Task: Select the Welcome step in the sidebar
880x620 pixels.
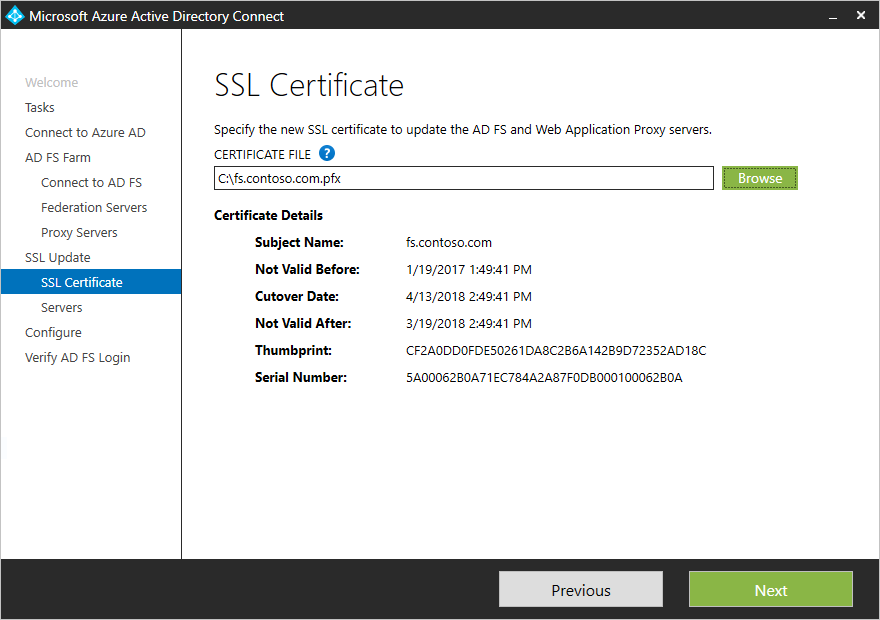Action: (51, 82)
